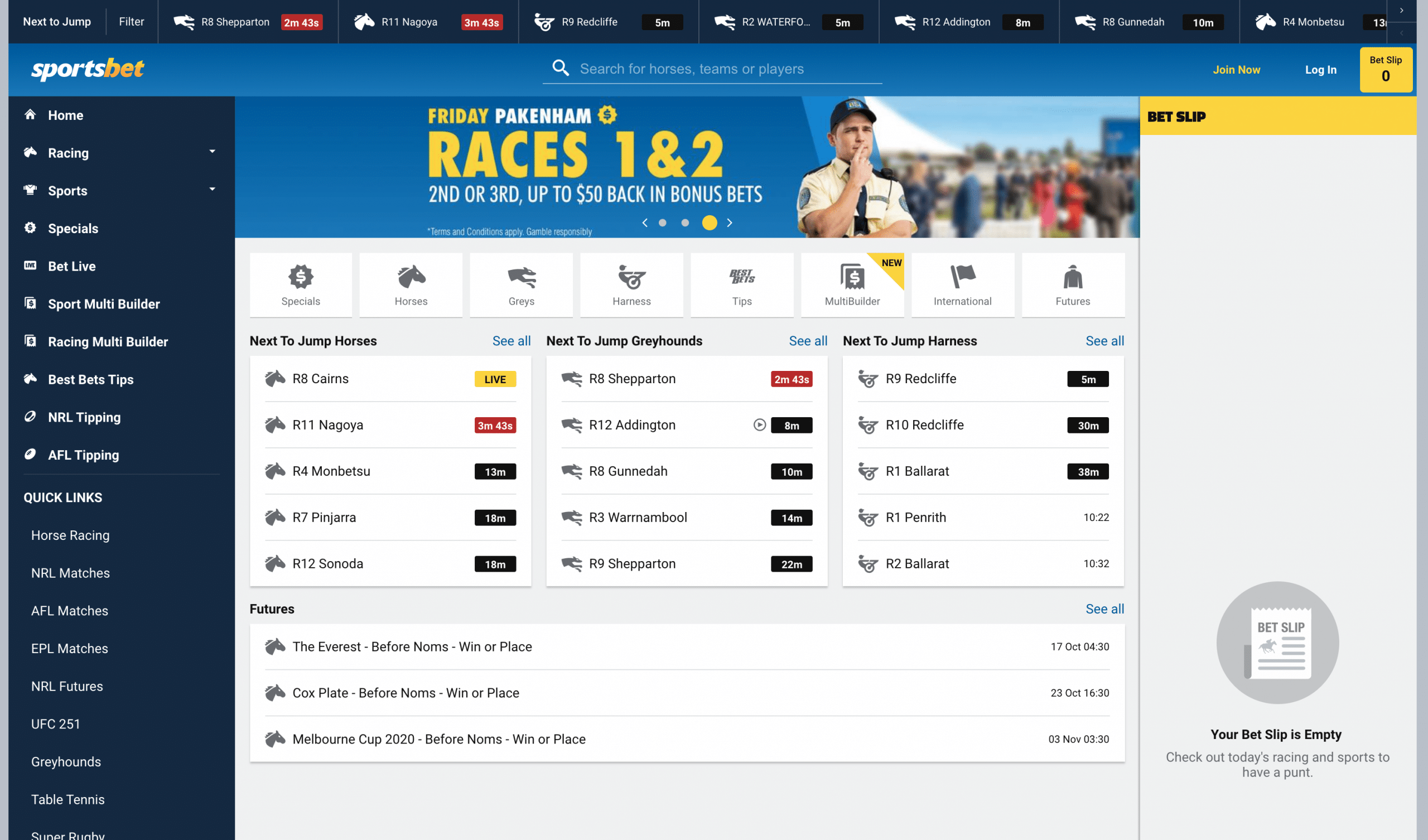
Task: Open Melbourne Cup 2020 future
Action: pos(686,738)
